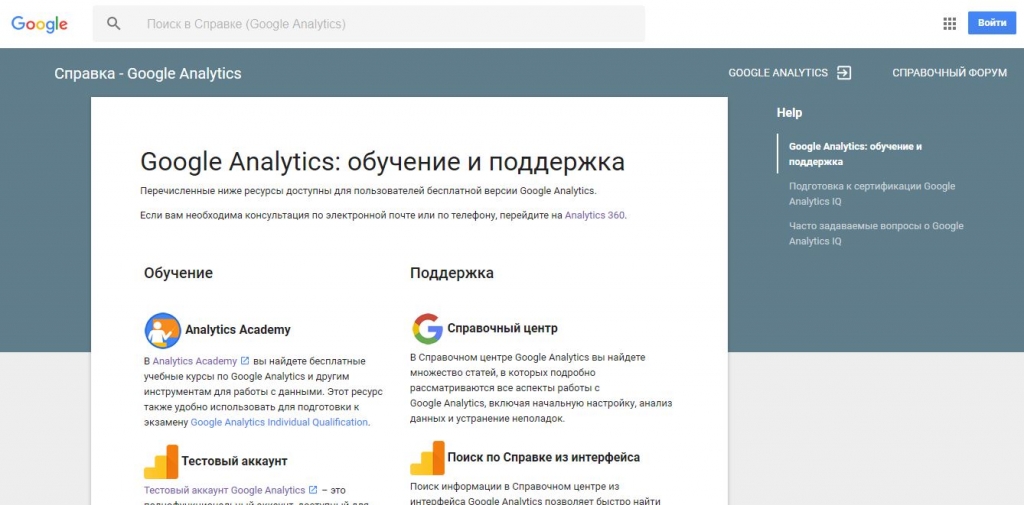This screenshot has height=505, width=1024.
Task: Click the Analytics icon beside Тестовый аккаунт
Action: [161, 462]
